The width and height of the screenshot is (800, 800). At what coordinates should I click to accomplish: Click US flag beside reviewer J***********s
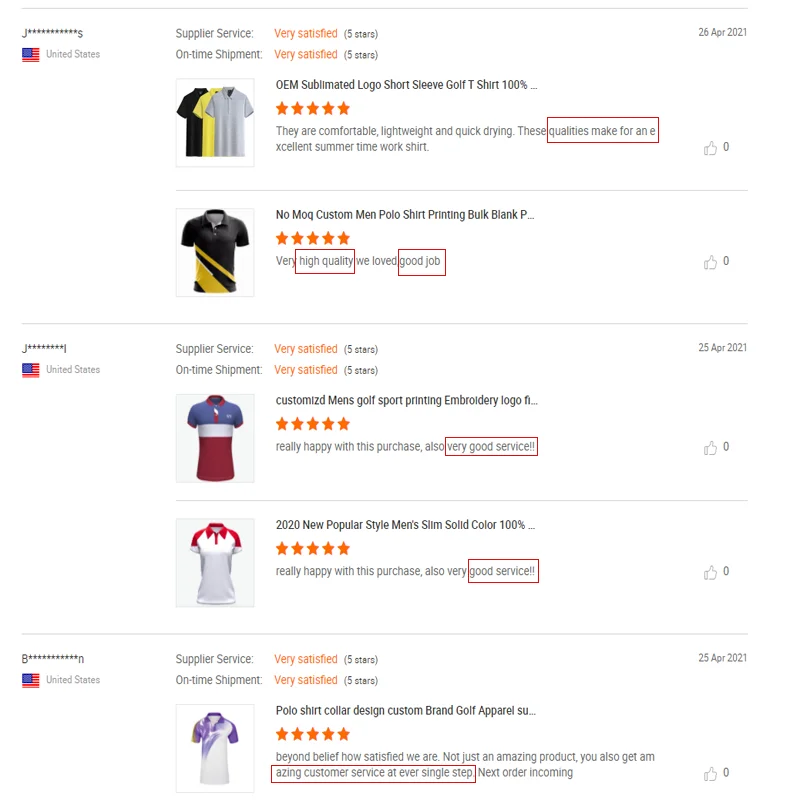(31, 55)
